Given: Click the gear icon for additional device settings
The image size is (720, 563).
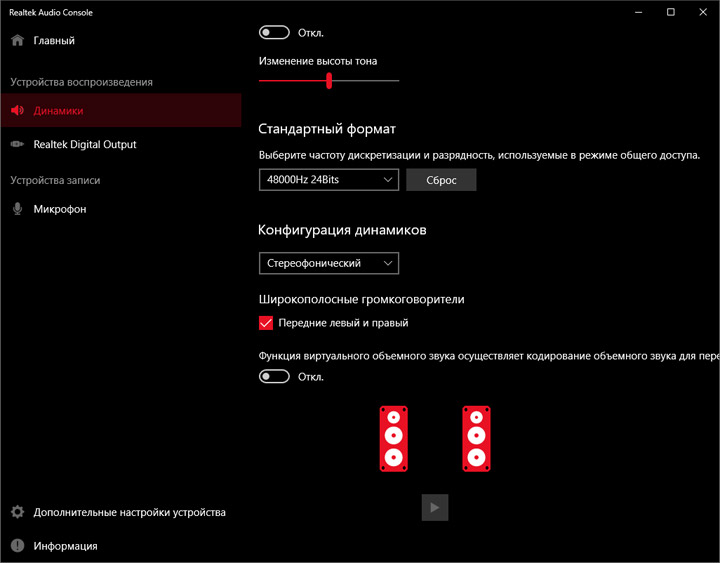Looking at the screenshot, I should (x=17, y=512).
